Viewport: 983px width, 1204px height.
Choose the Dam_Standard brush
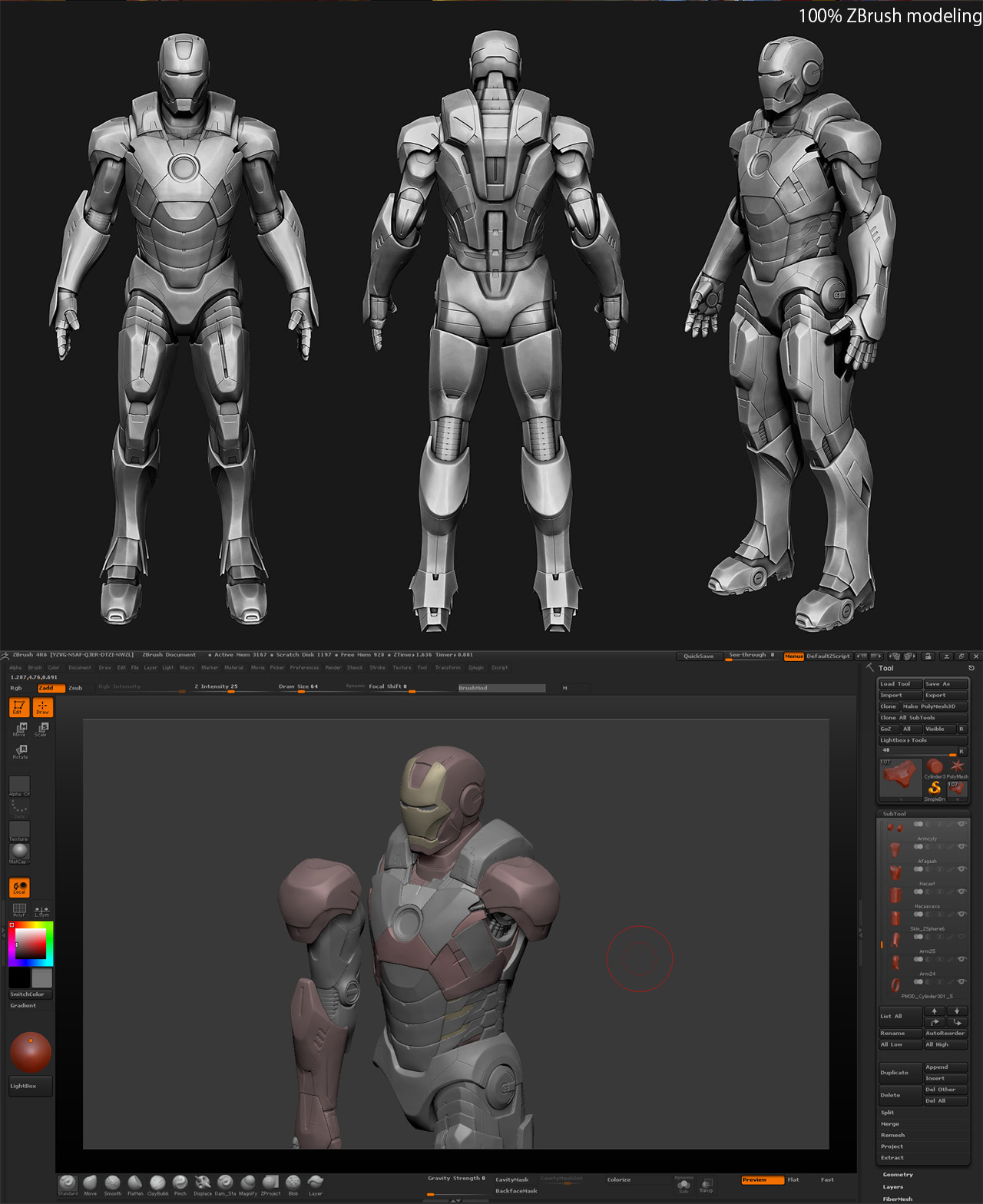tap(225, 1185)
